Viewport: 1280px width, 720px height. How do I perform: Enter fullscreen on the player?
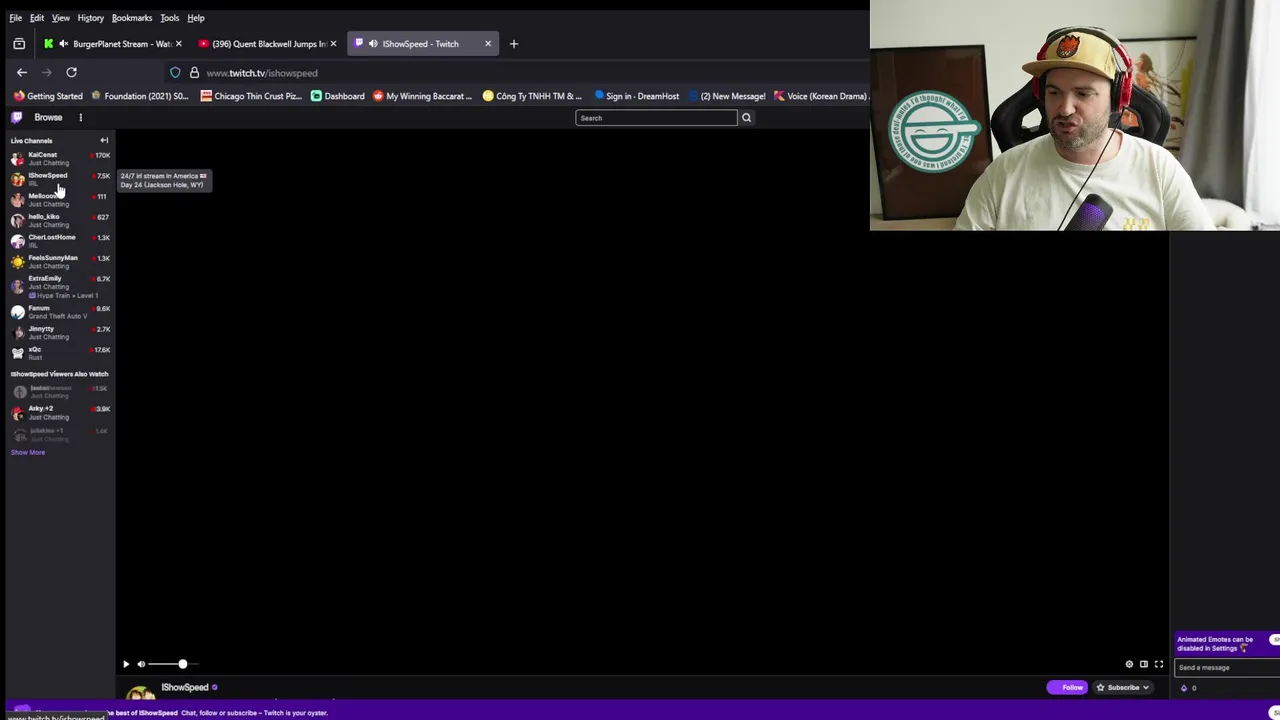[1159, 664]
